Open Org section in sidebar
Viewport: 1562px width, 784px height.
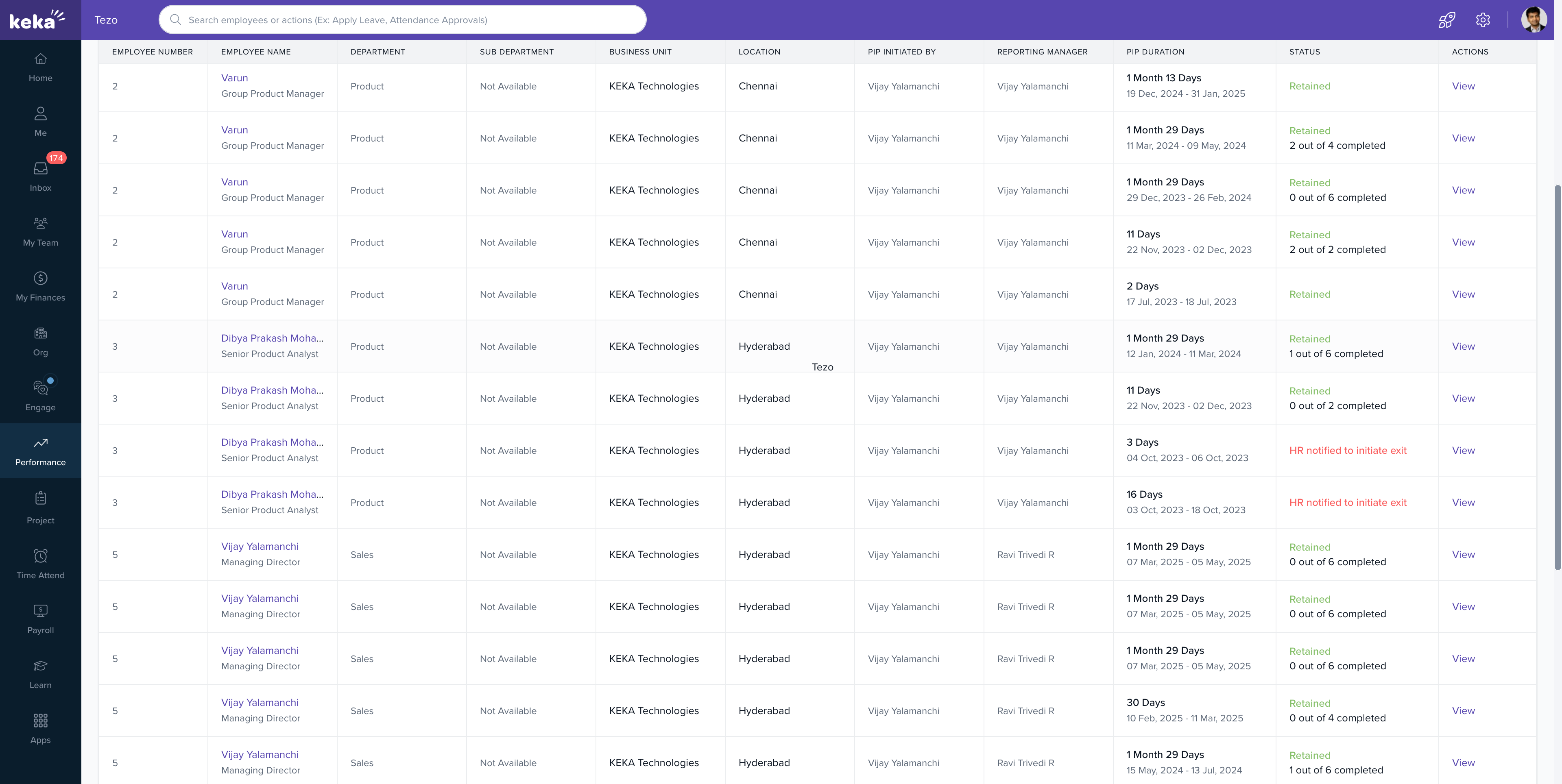click(40, 341)
